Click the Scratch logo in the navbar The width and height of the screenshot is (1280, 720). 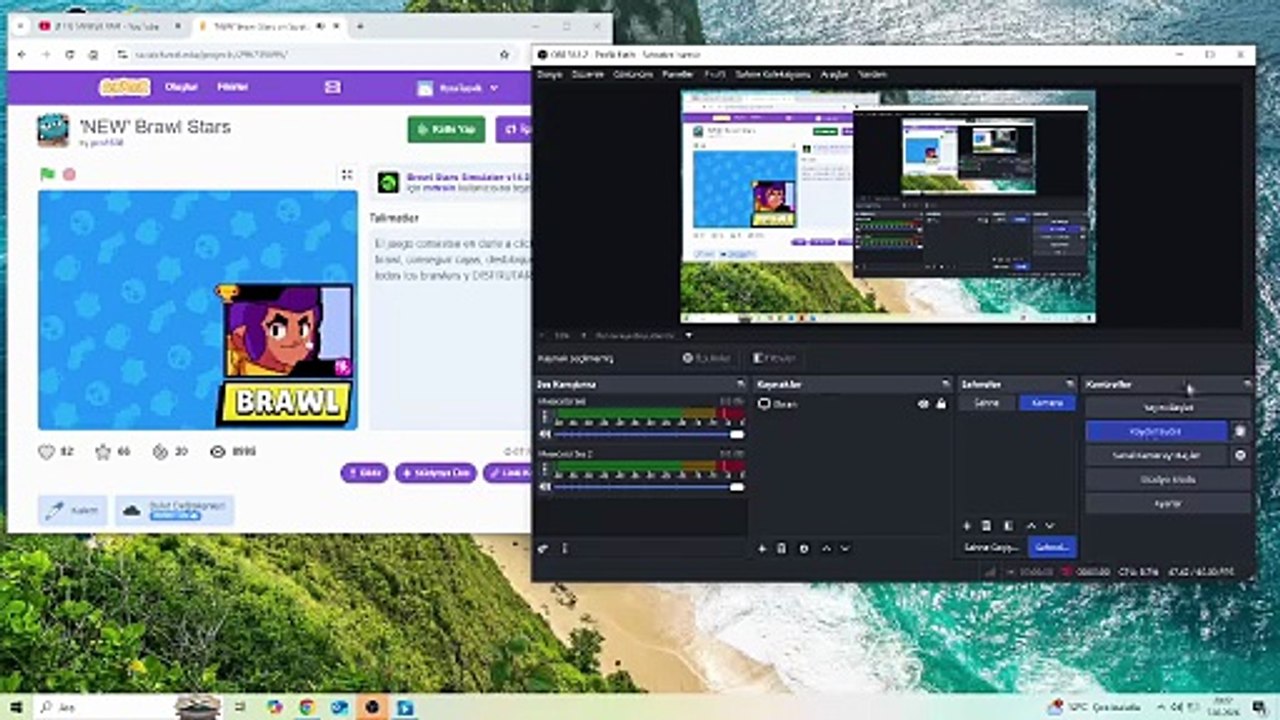pyautogui.click(x=124, y=87)
